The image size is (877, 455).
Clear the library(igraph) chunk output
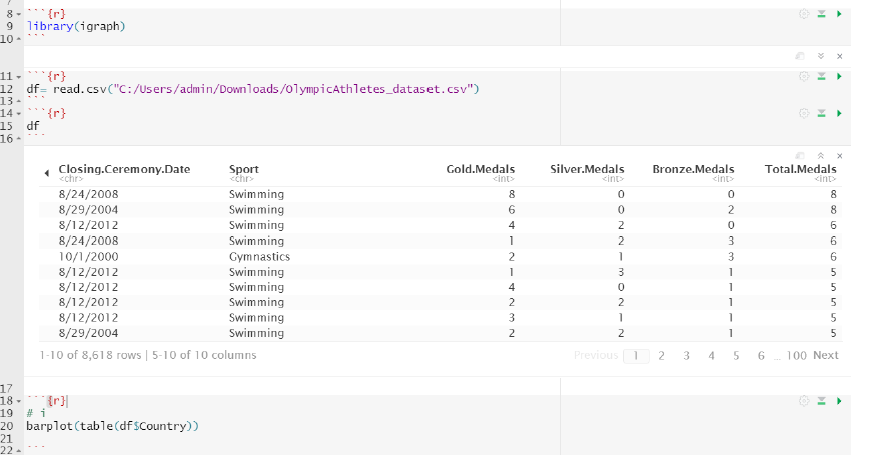(x=840, y=56)
